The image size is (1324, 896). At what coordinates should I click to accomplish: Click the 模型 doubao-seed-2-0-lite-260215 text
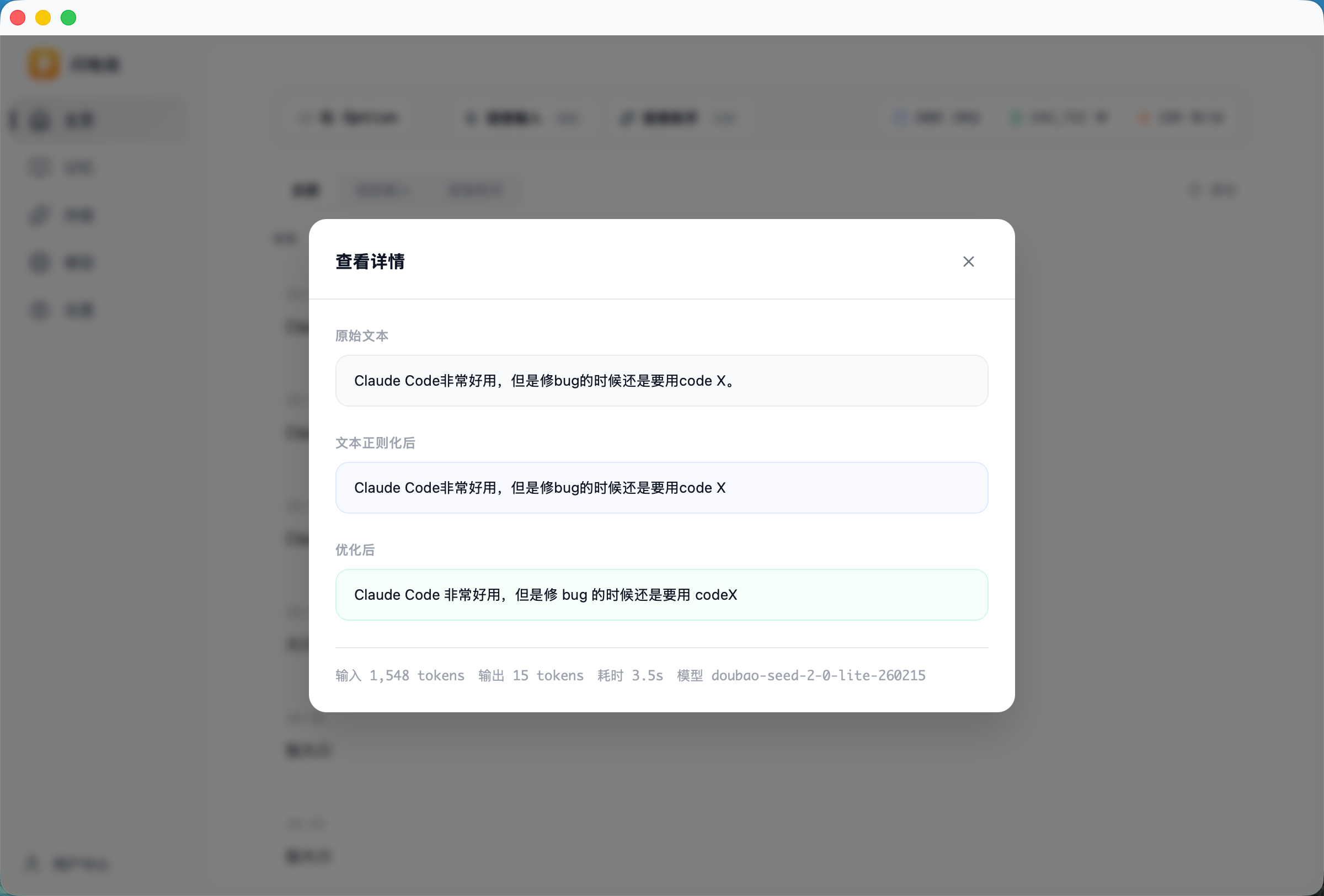(801, 675)
